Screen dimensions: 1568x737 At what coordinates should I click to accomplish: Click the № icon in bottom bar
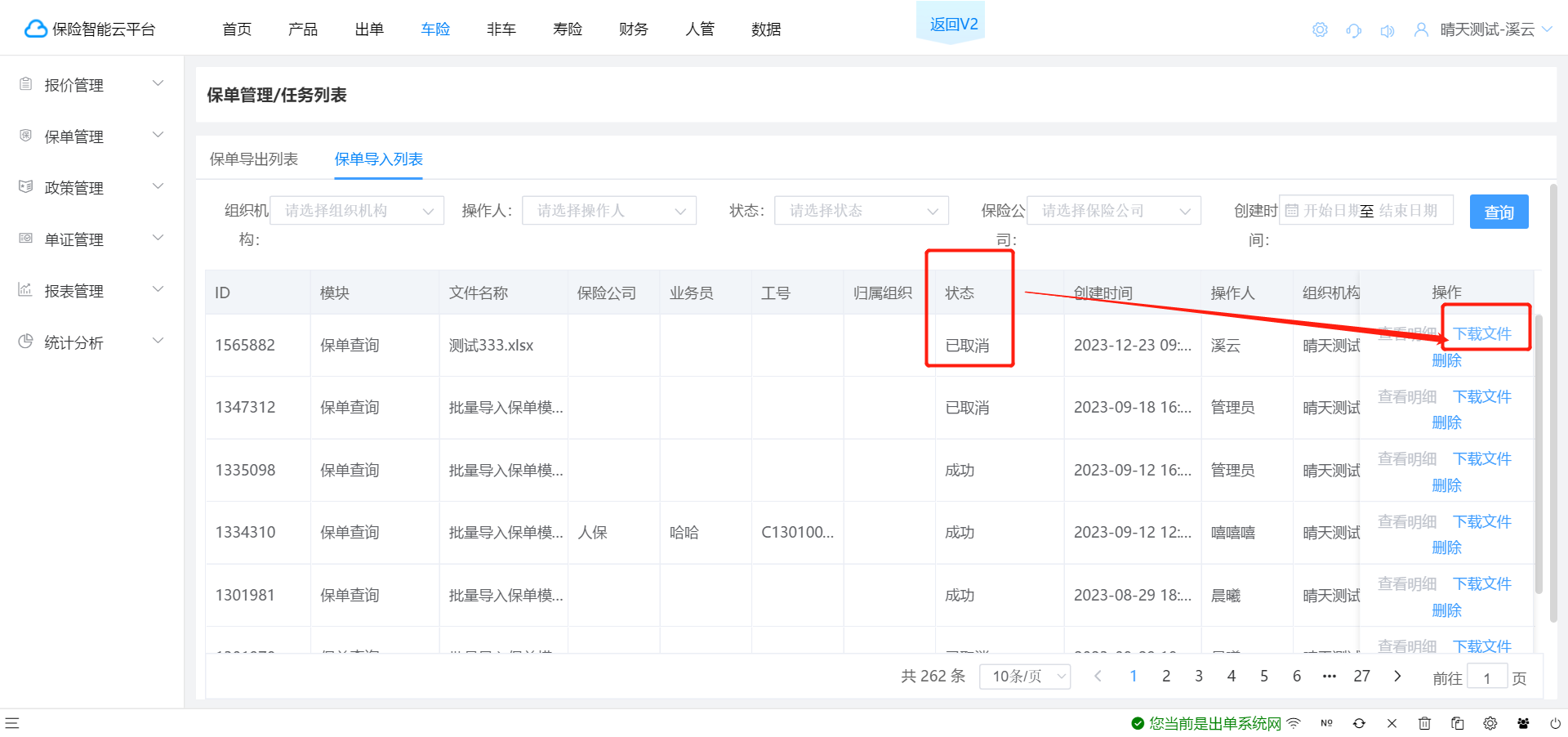[x=1326, y=723]
